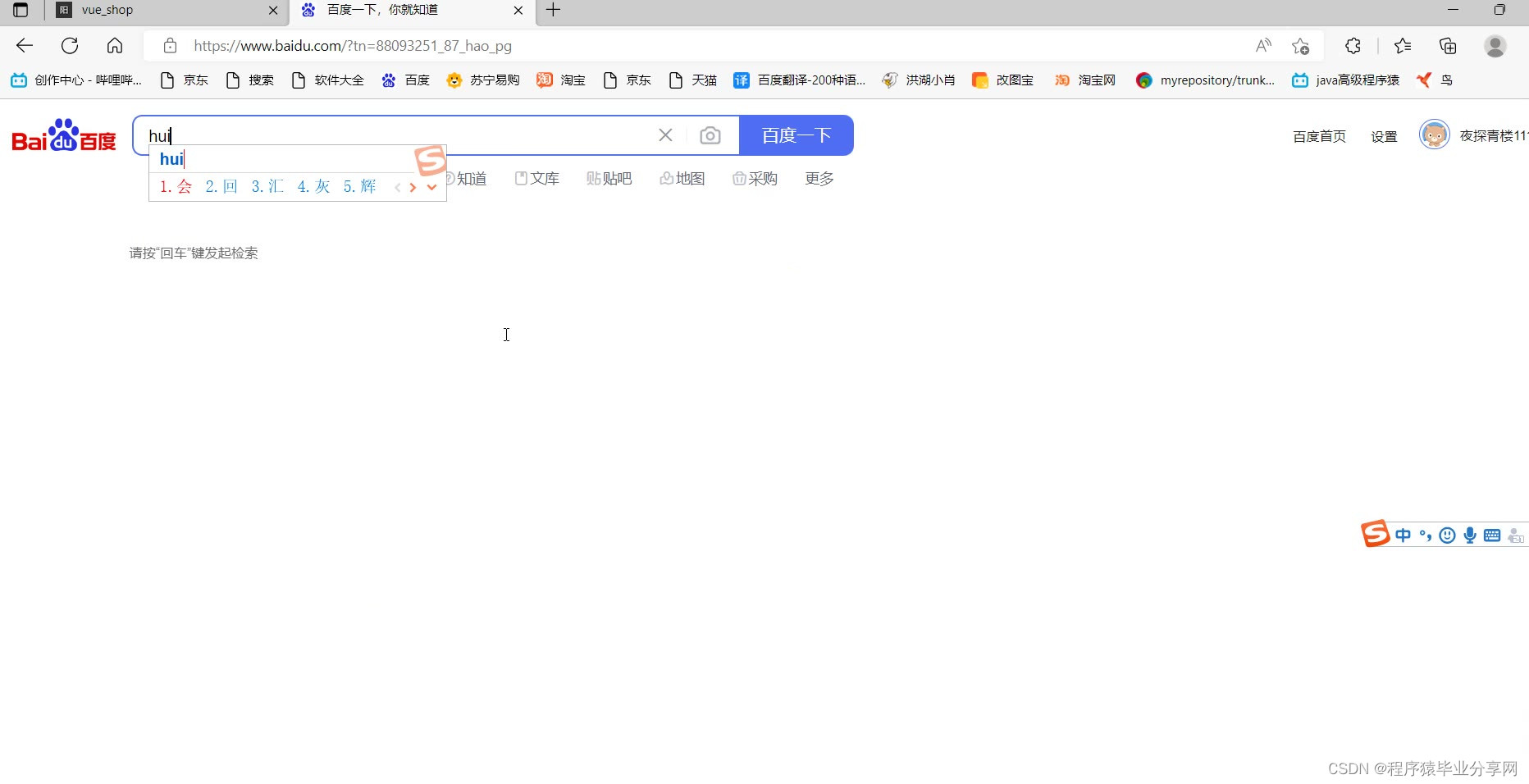Expand the IME candidate list

coord(431,187)
